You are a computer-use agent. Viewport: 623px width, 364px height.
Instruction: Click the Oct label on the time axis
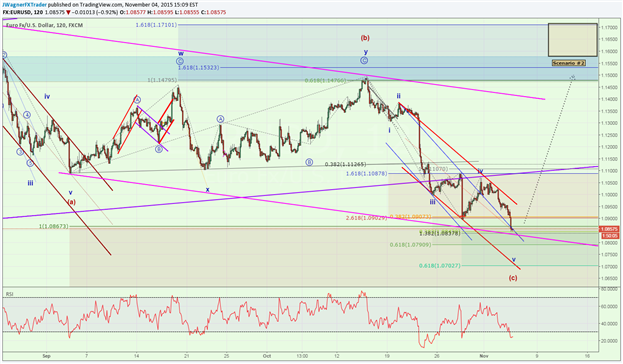(x=267, y=356)
